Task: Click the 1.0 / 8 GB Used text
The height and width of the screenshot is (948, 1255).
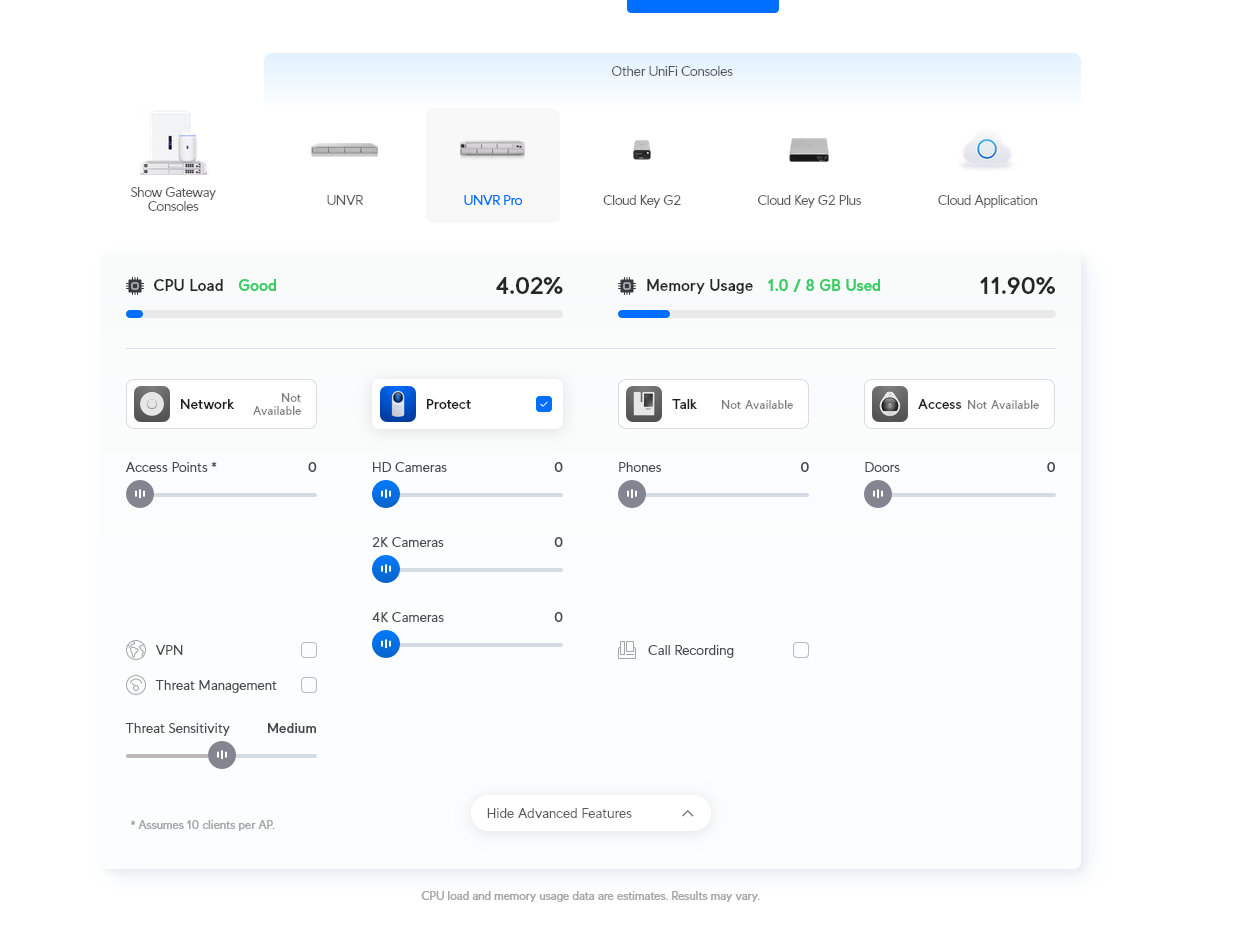Action: 824,286
